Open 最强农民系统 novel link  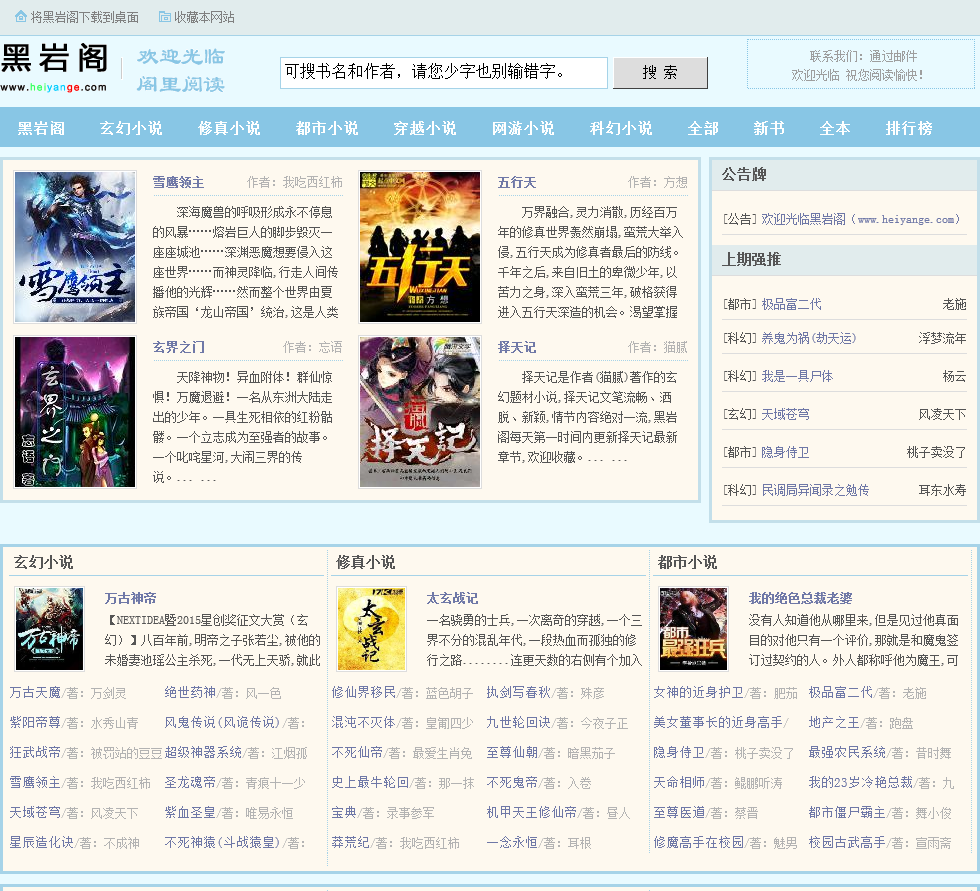coord(848,753)
